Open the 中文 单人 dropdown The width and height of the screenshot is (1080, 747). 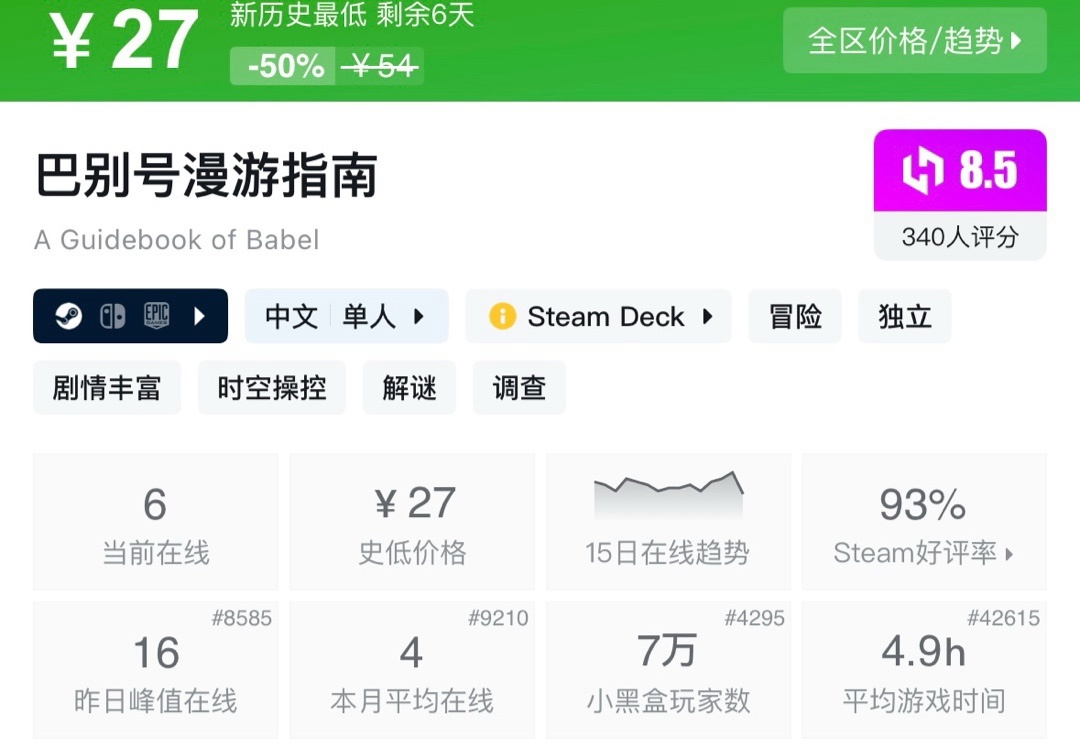point(346,316)
